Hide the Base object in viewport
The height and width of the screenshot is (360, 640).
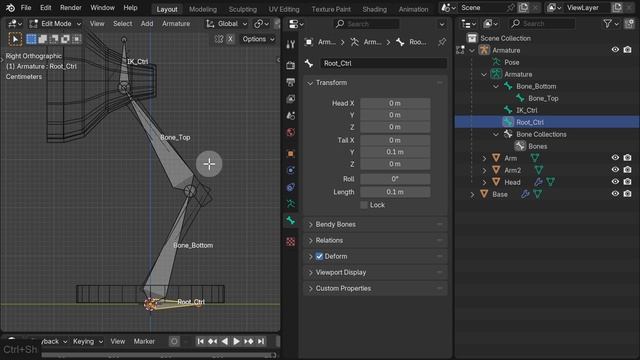coord(615,193)
